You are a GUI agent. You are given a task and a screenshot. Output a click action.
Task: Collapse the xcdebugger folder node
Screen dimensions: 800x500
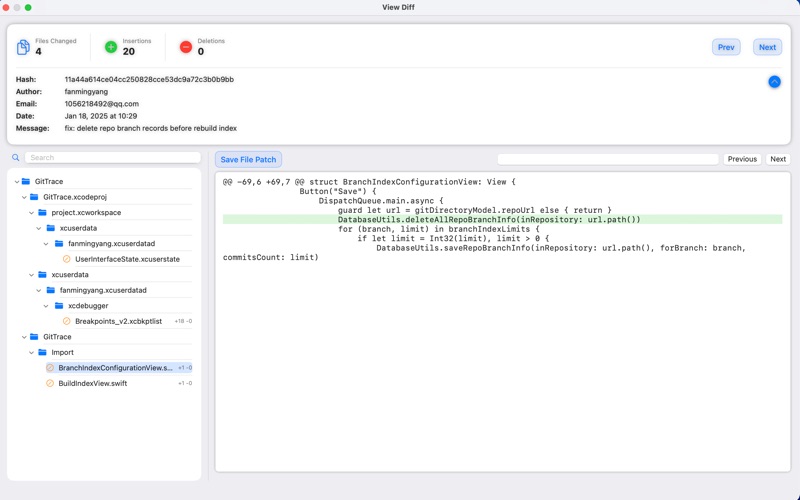point(46,306)
